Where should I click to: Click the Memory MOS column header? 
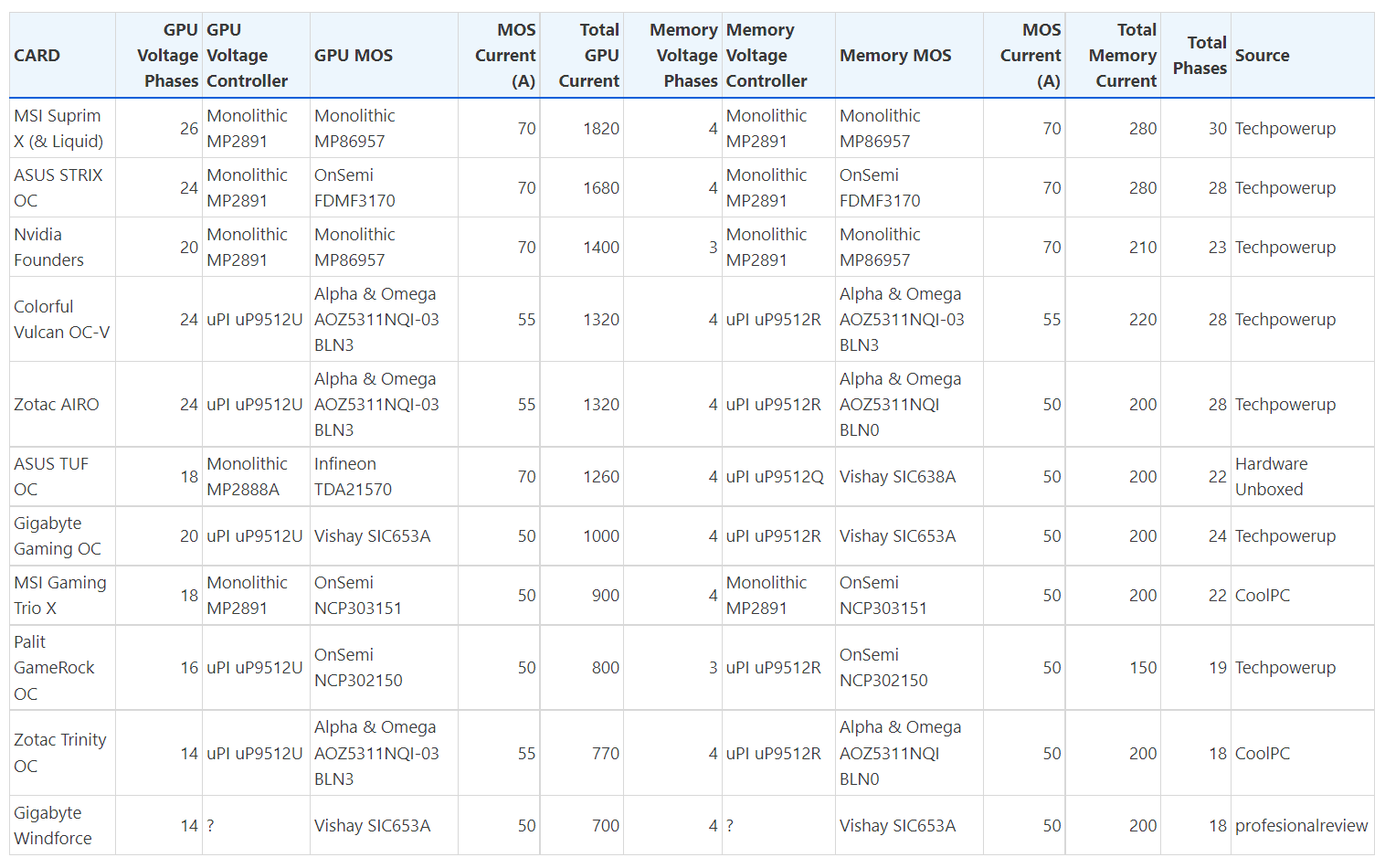[x=895, y=56]
